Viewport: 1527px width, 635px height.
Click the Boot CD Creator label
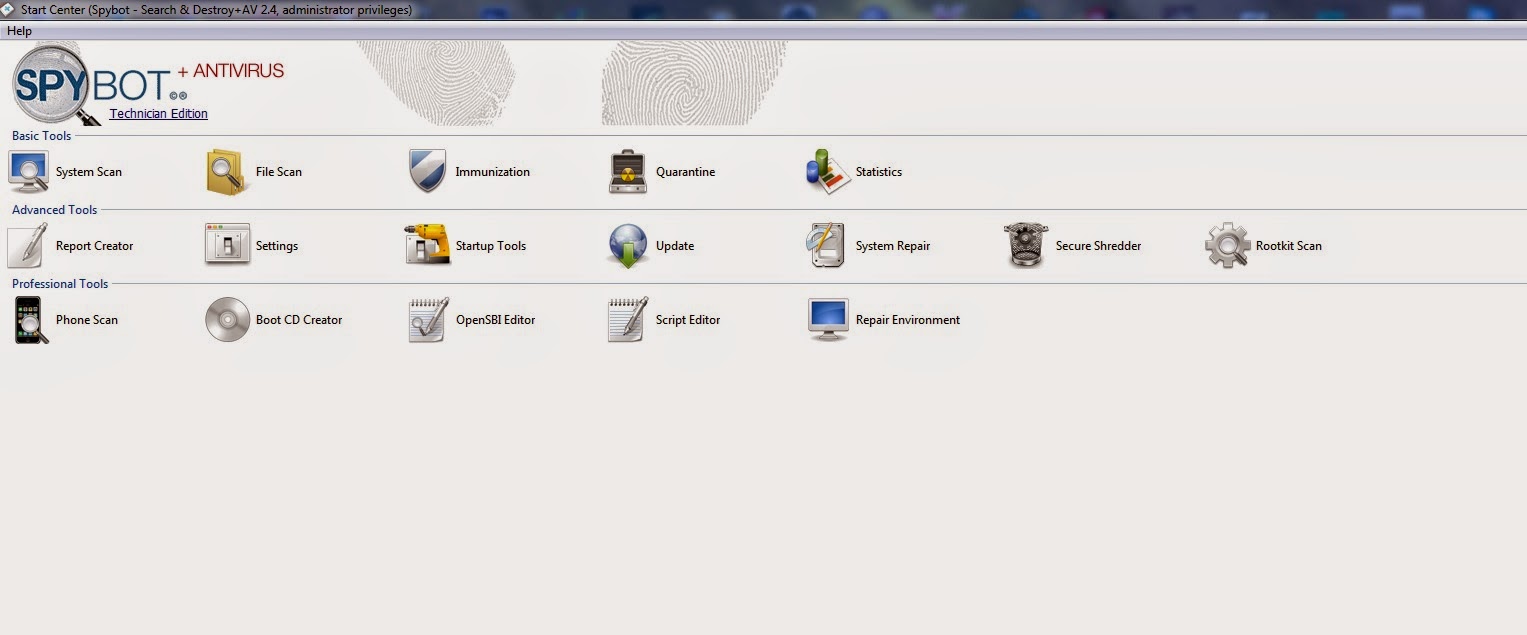pos(299,320)
